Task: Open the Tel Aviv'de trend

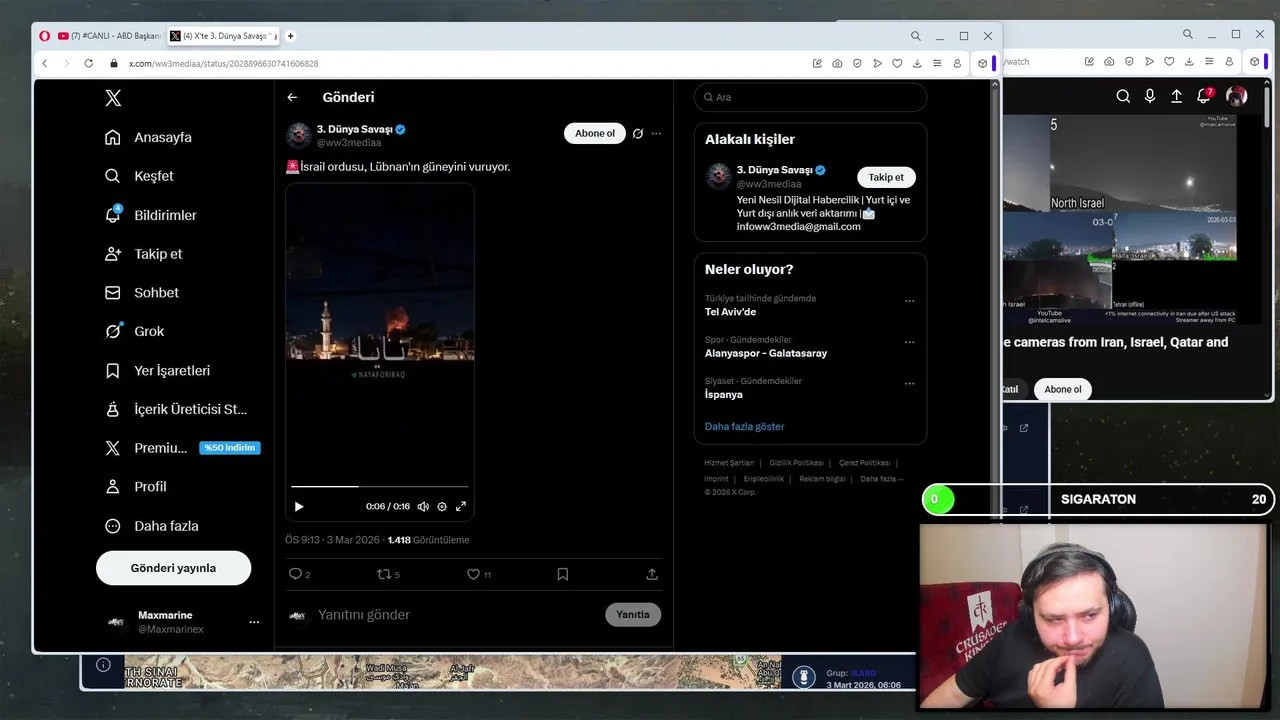Action: click(x=730, y=312)
